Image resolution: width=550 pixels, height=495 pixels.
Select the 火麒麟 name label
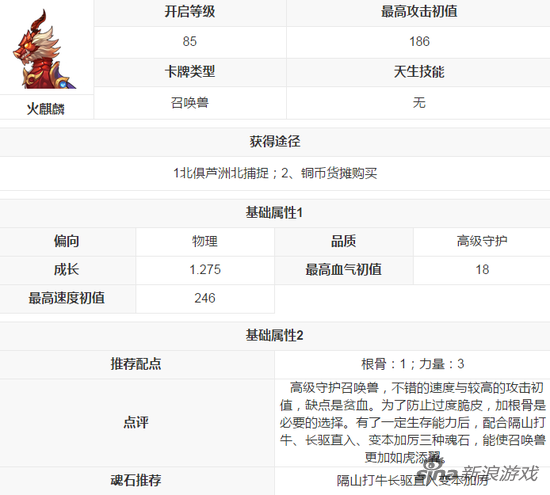pos(46,109)
